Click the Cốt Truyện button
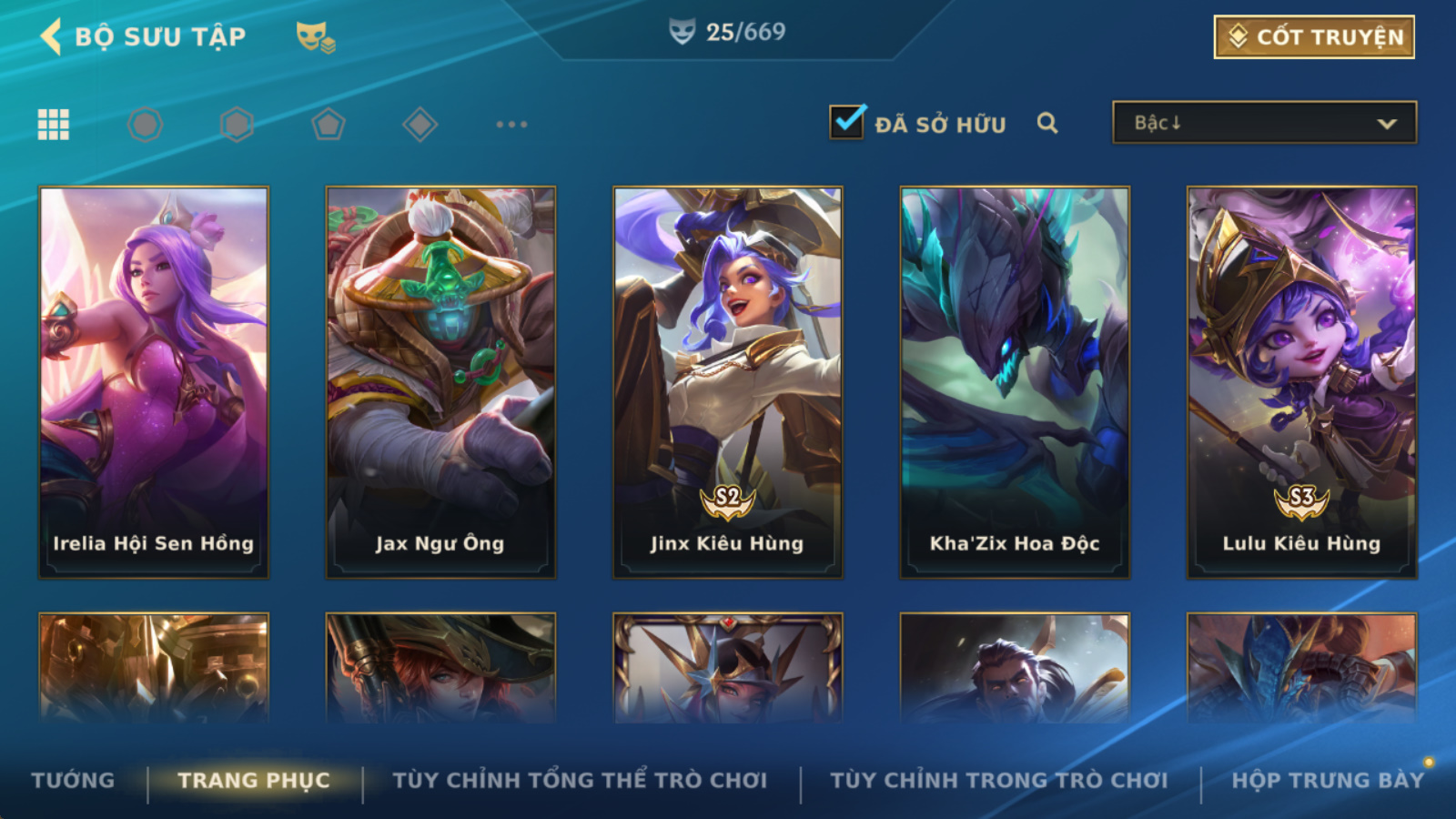1456x819 pixels. [x=1314, y=37]
